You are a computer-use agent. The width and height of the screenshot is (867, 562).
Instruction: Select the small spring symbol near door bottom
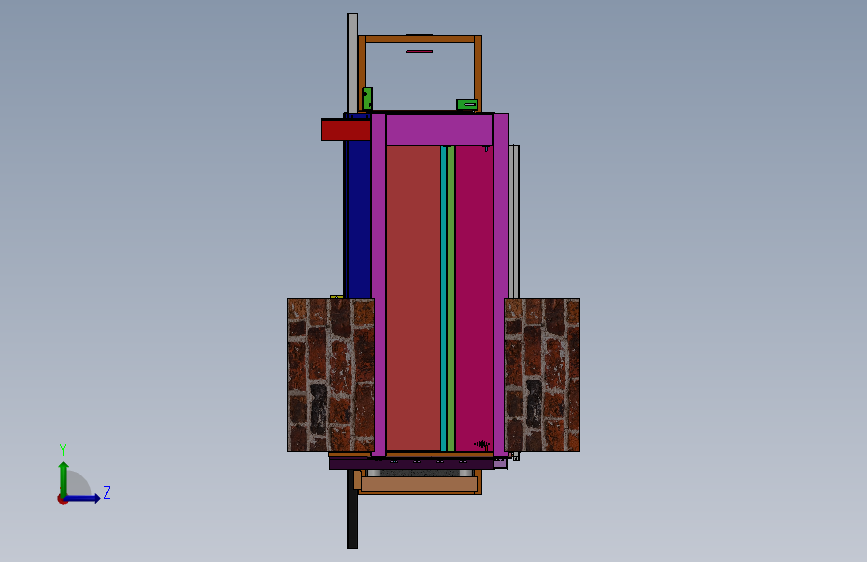[x=482, y=444]
